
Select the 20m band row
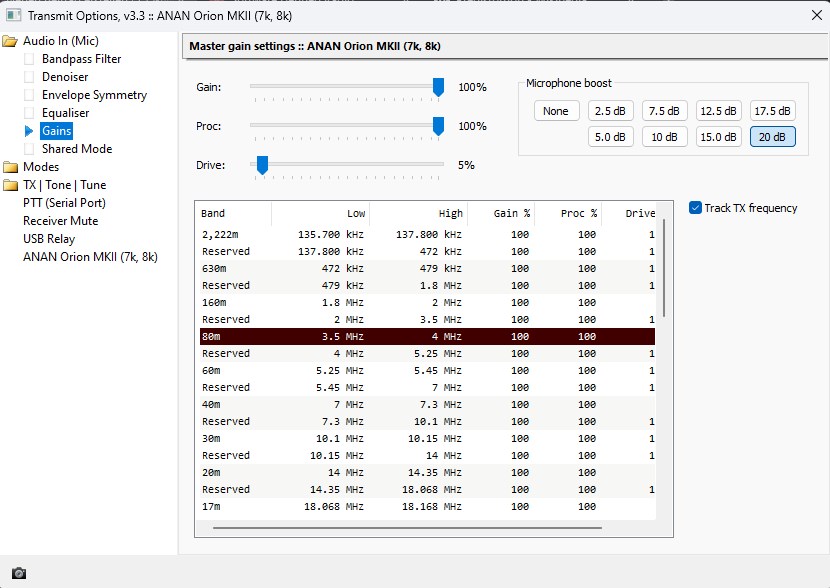point(427,472)
